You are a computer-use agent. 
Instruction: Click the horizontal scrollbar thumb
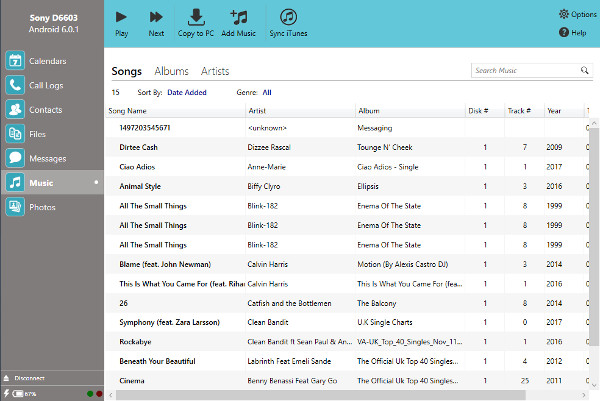[321, 395]
